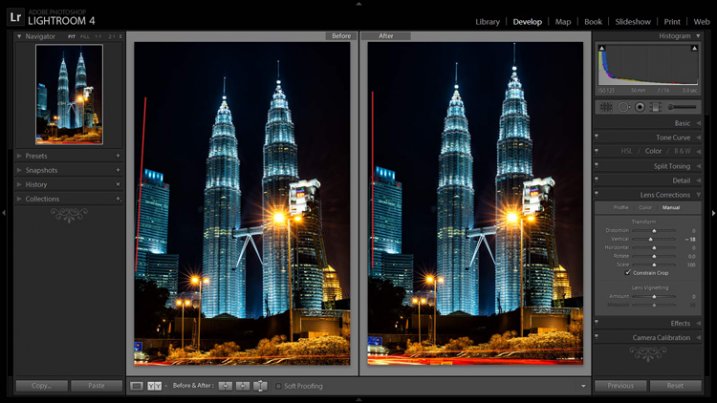The width and height of the screenshot is (717, 403).
Task: Click the plus icon next to Collections
Action: (x=118, y=199)
